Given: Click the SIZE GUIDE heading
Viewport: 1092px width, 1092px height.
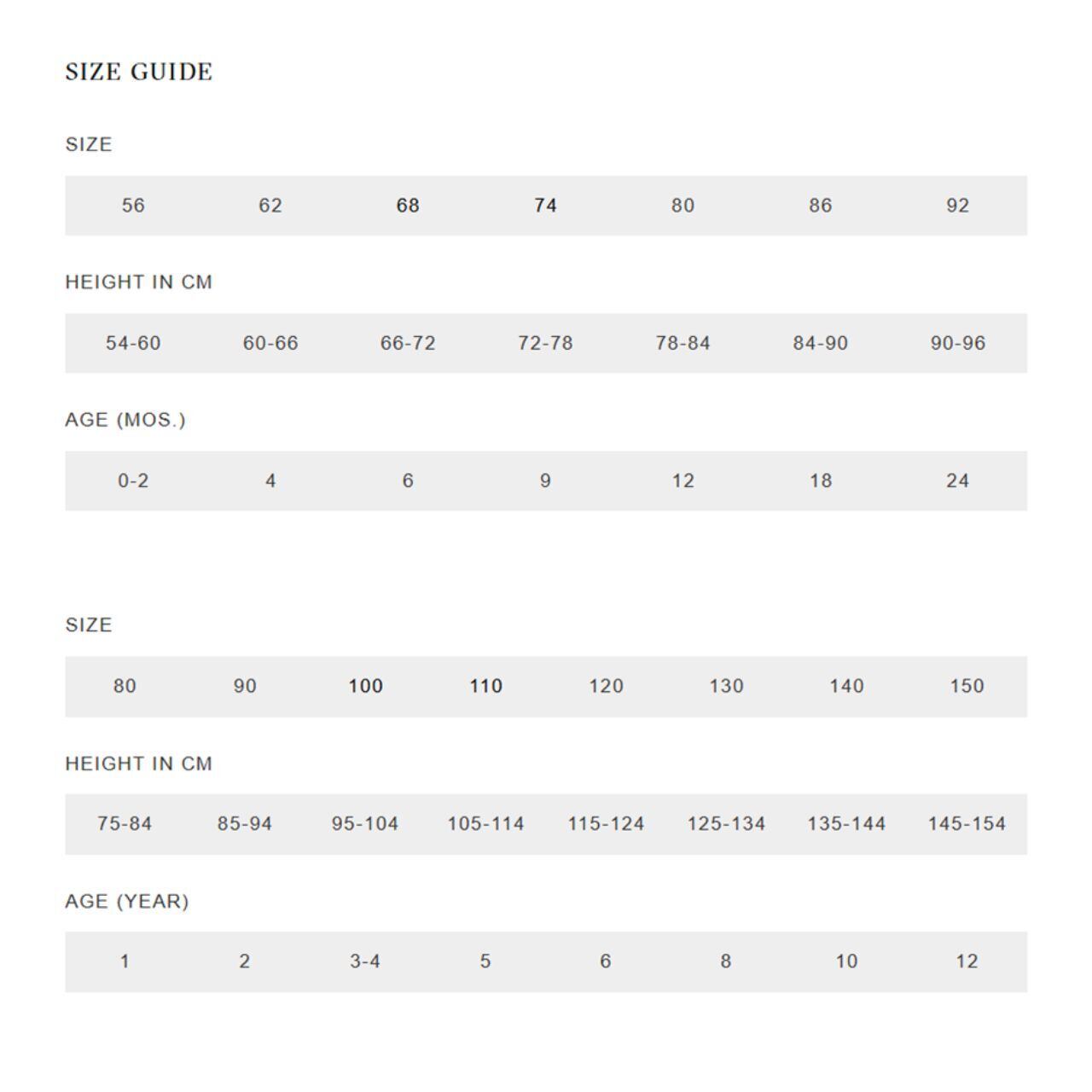Looking at the screenshot, I should tap(139, 72).
